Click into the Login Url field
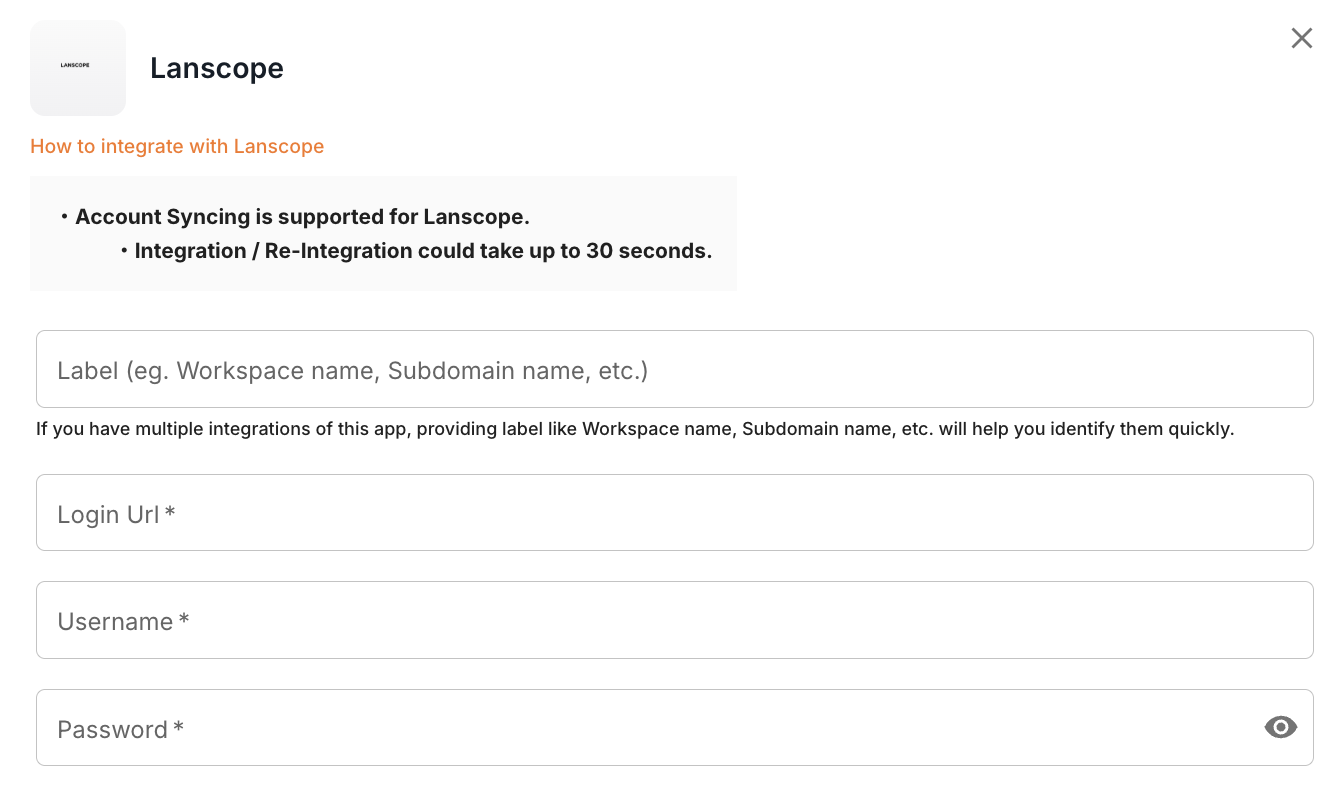The image size is (1342, 792). [674, 512]
